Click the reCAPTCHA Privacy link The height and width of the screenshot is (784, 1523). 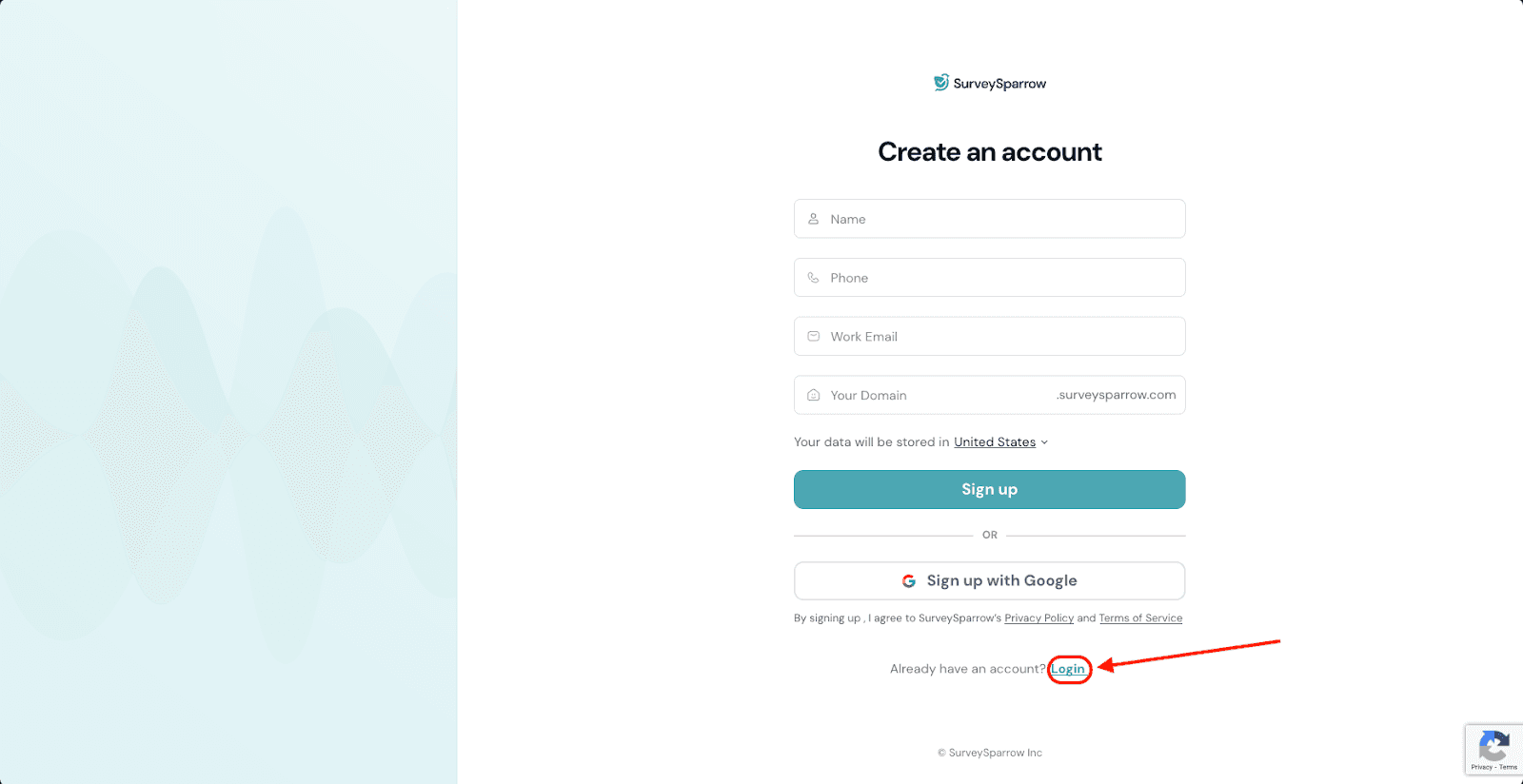(1481, 767)
